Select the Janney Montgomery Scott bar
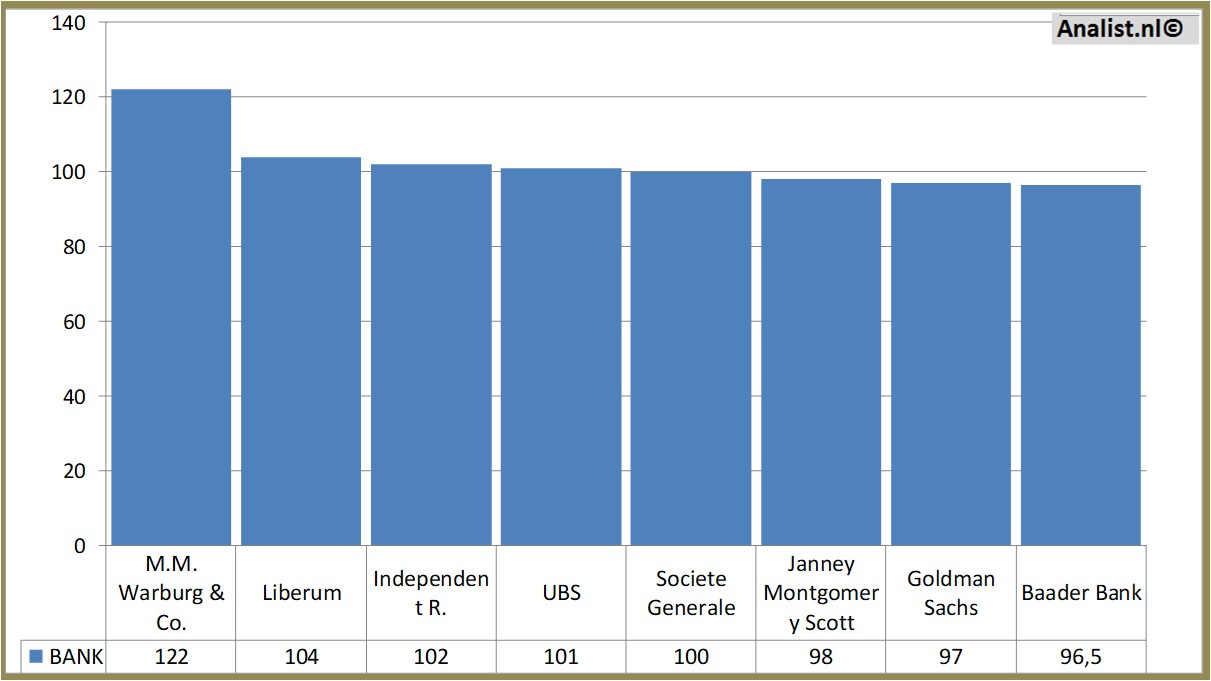 tap(821, 362)
